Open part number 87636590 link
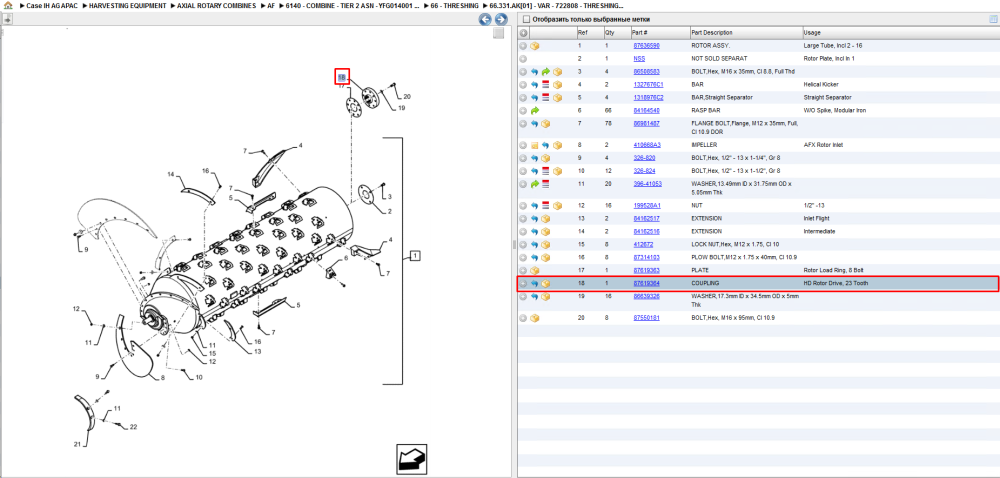 click(x=646, y=46)
